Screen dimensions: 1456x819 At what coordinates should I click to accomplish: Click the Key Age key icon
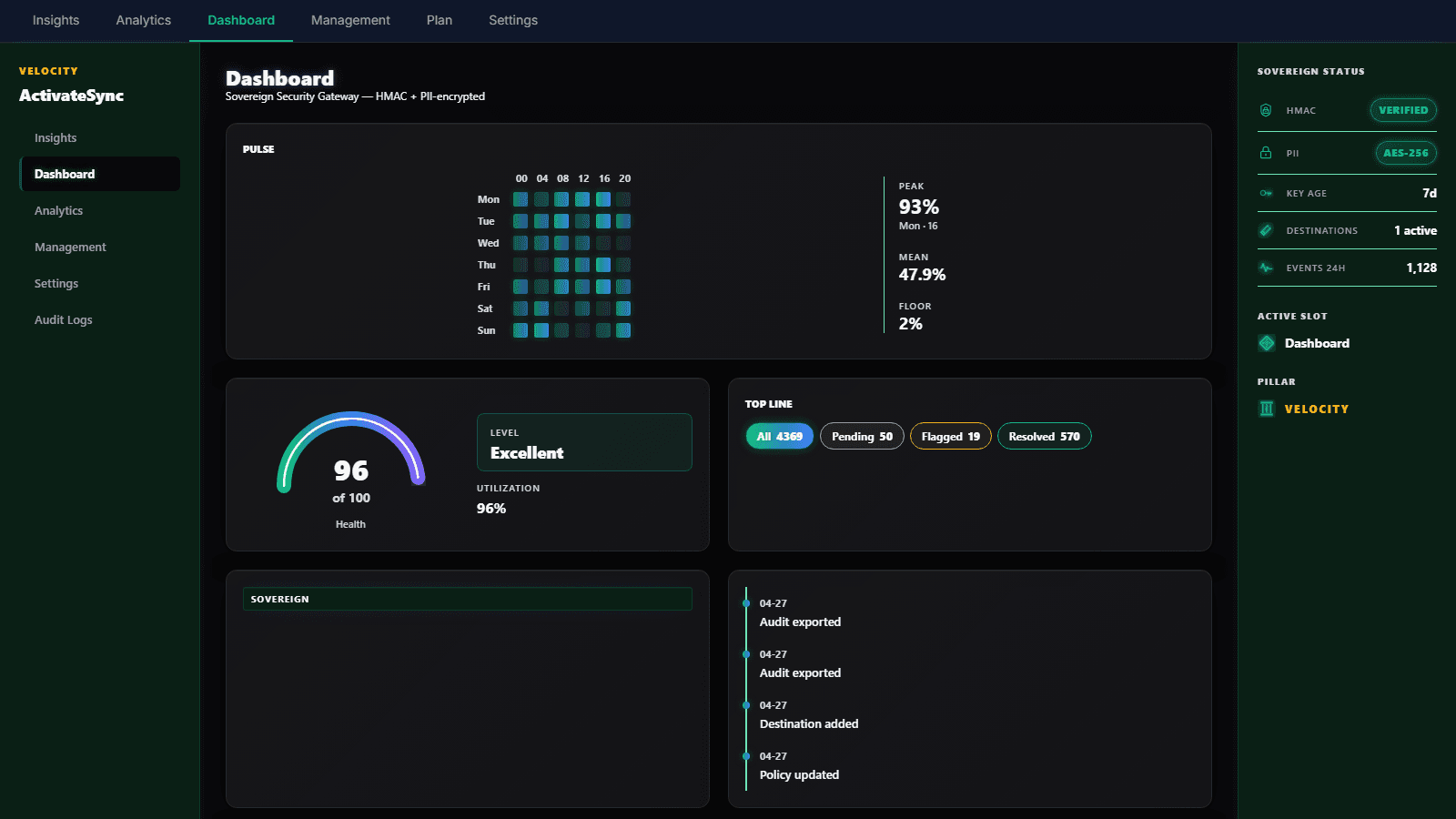pyautogui.click(x=1266, y=193)
